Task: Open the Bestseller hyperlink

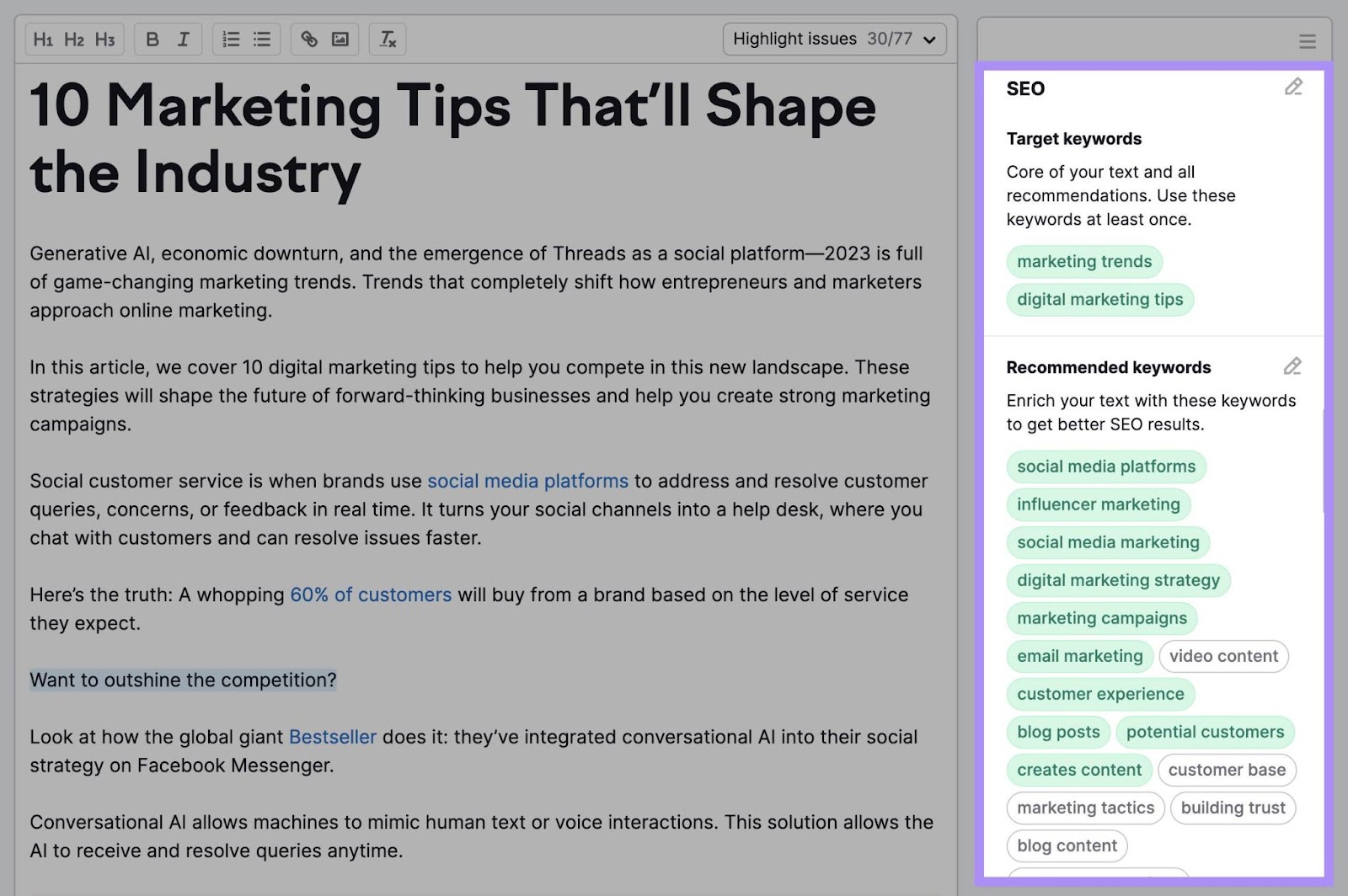Action: point(333,736)
